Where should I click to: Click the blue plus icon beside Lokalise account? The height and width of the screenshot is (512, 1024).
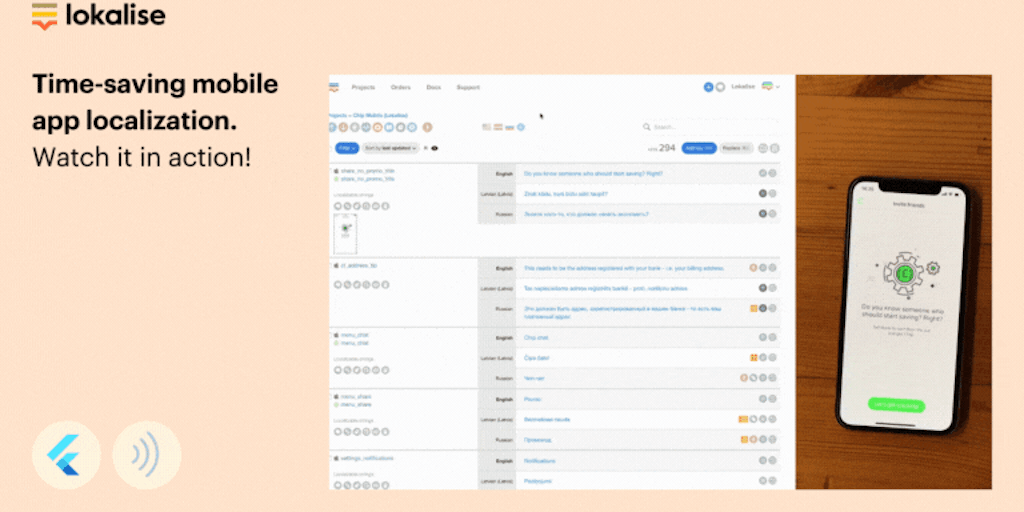(708, 87)
